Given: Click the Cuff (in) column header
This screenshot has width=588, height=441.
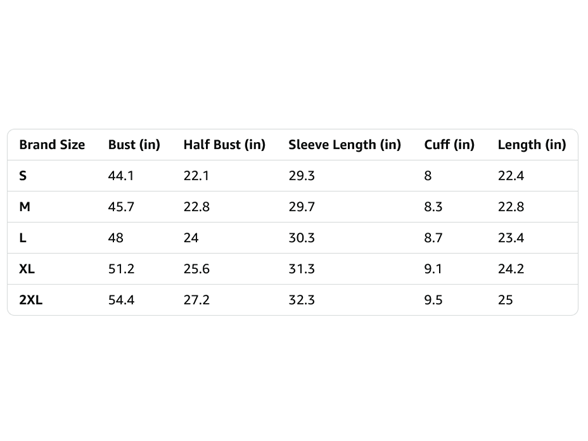Looking at the screenshot, I should click(x=449, y=145).
